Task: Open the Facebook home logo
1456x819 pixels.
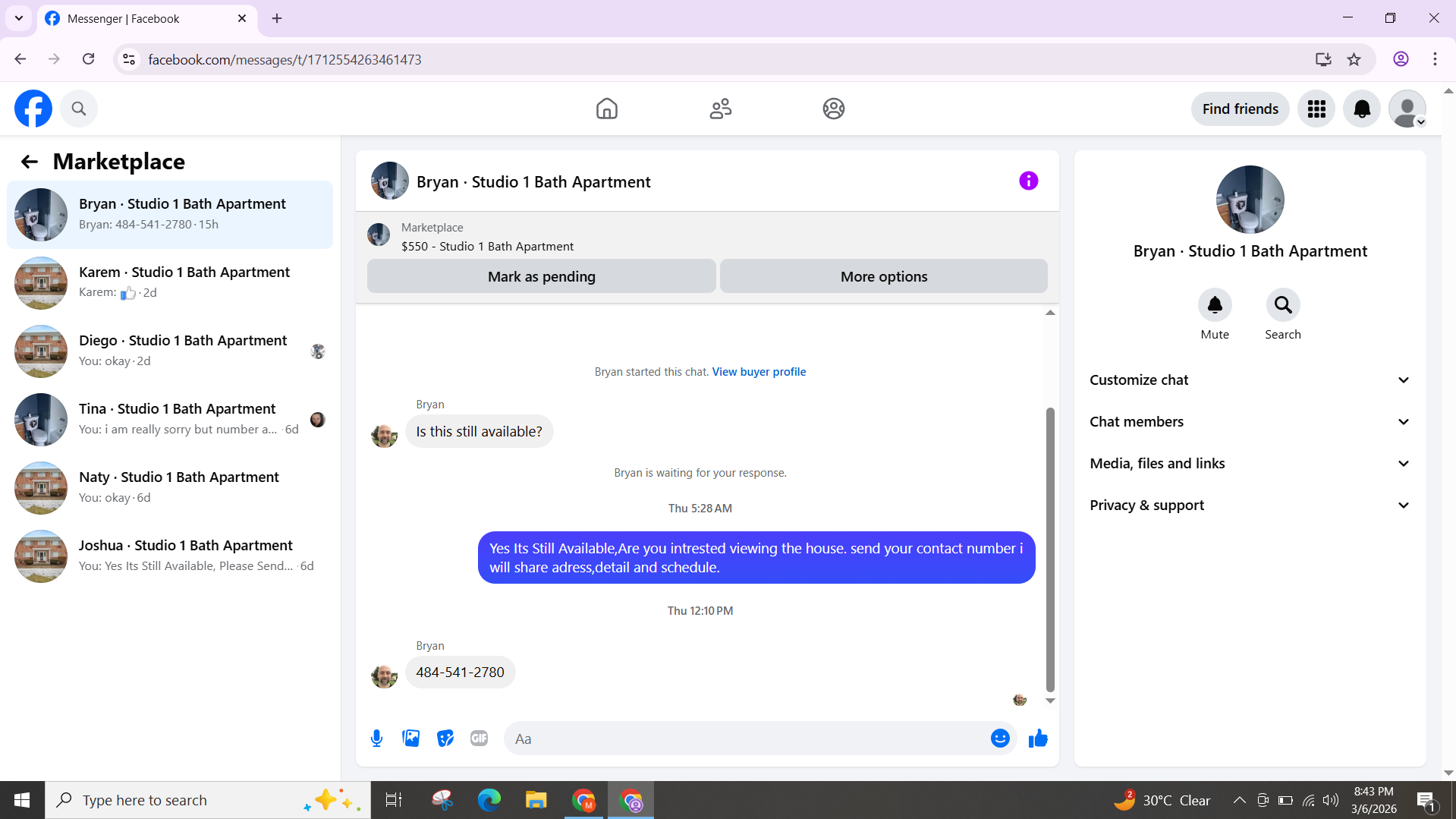Action: [33, 109]
